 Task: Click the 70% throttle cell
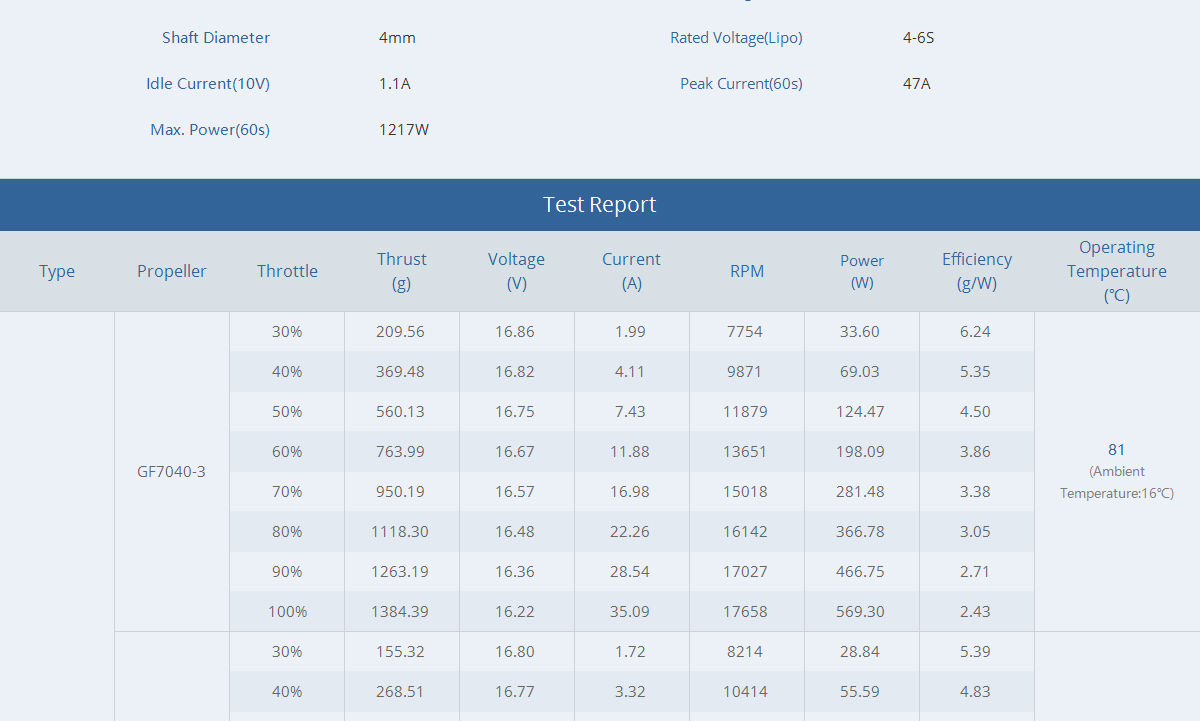287,491
